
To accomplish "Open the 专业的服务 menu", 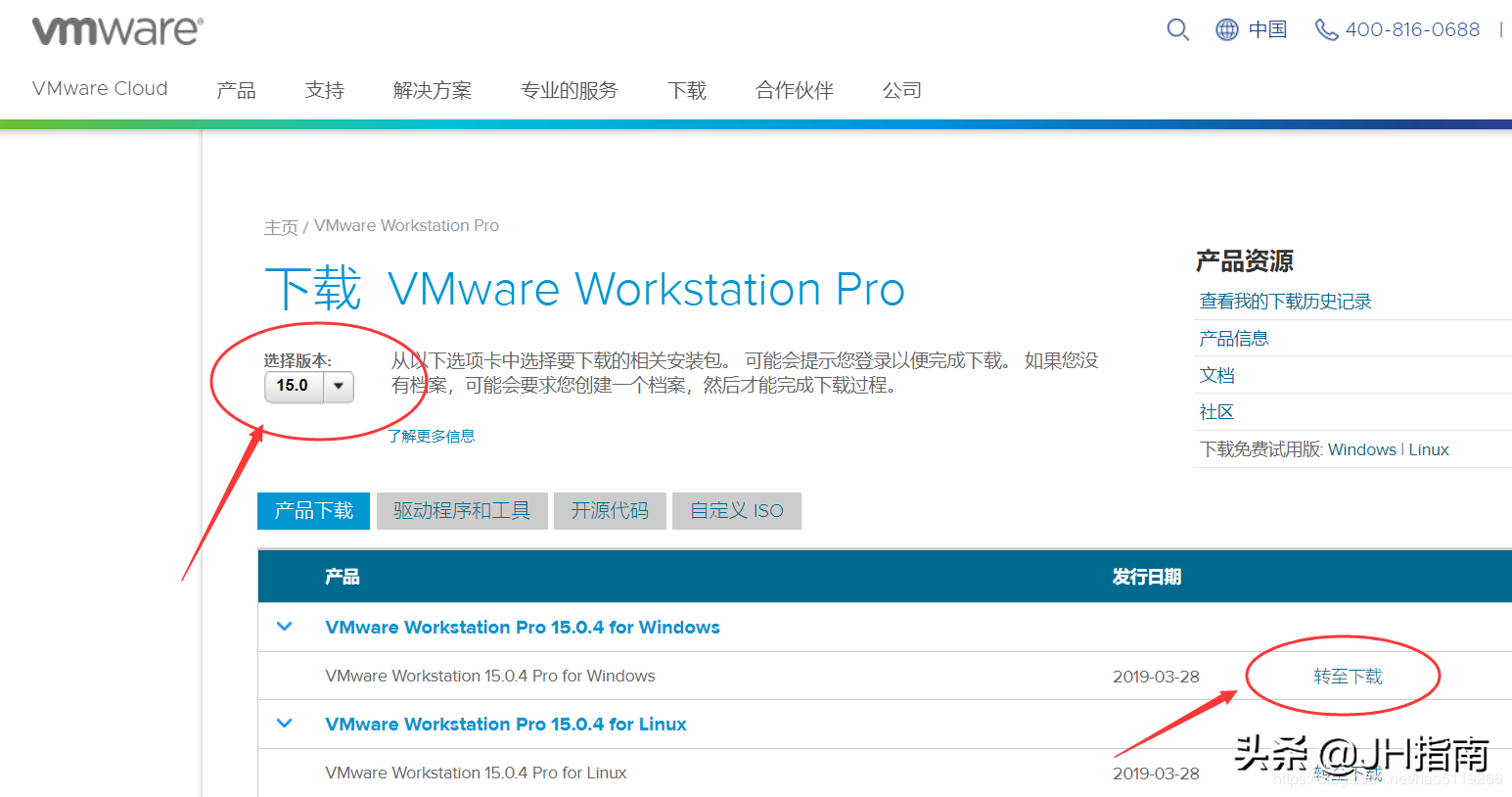I will [x=569, y=90].
